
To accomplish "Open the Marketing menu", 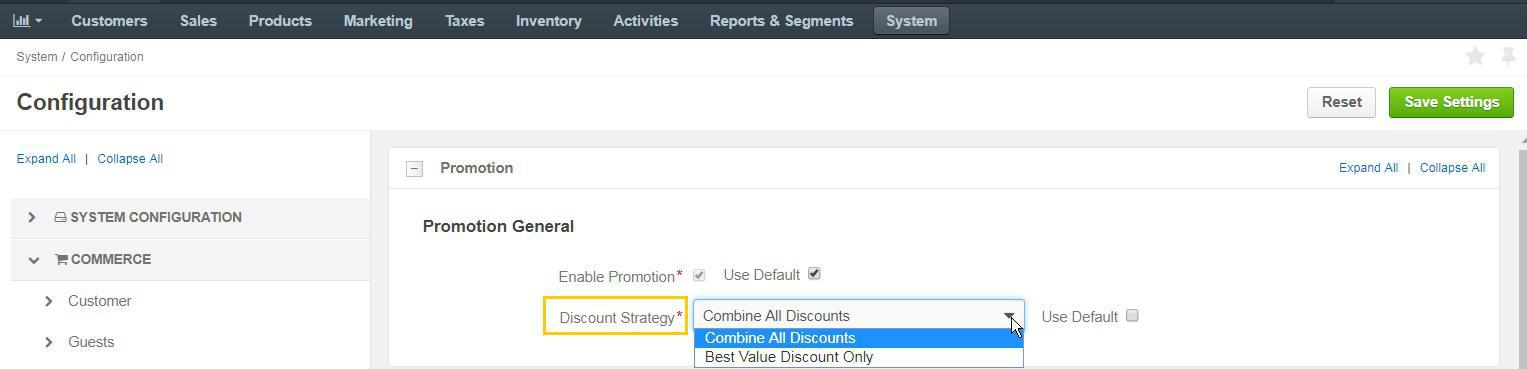I will point(378,20).
